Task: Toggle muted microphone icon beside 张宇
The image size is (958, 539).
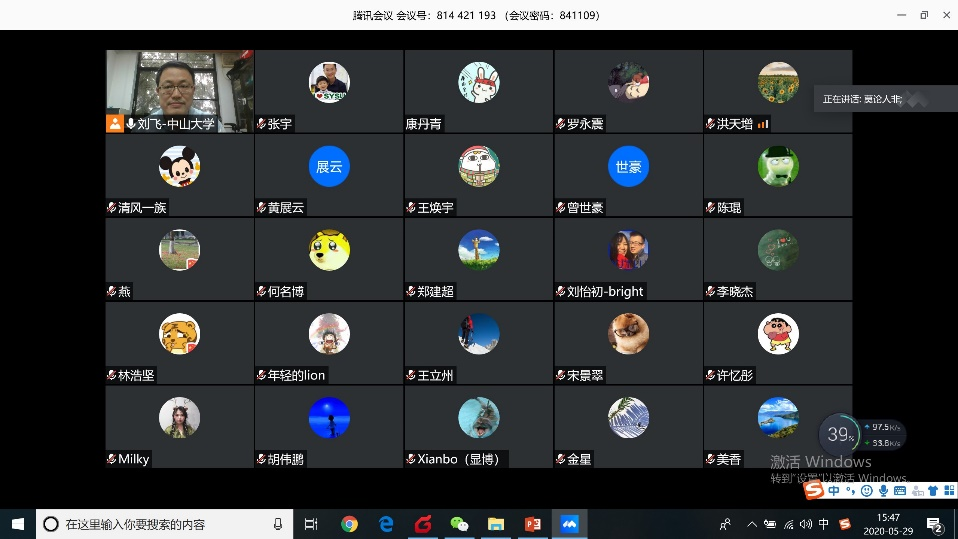Action: point(261,124)
